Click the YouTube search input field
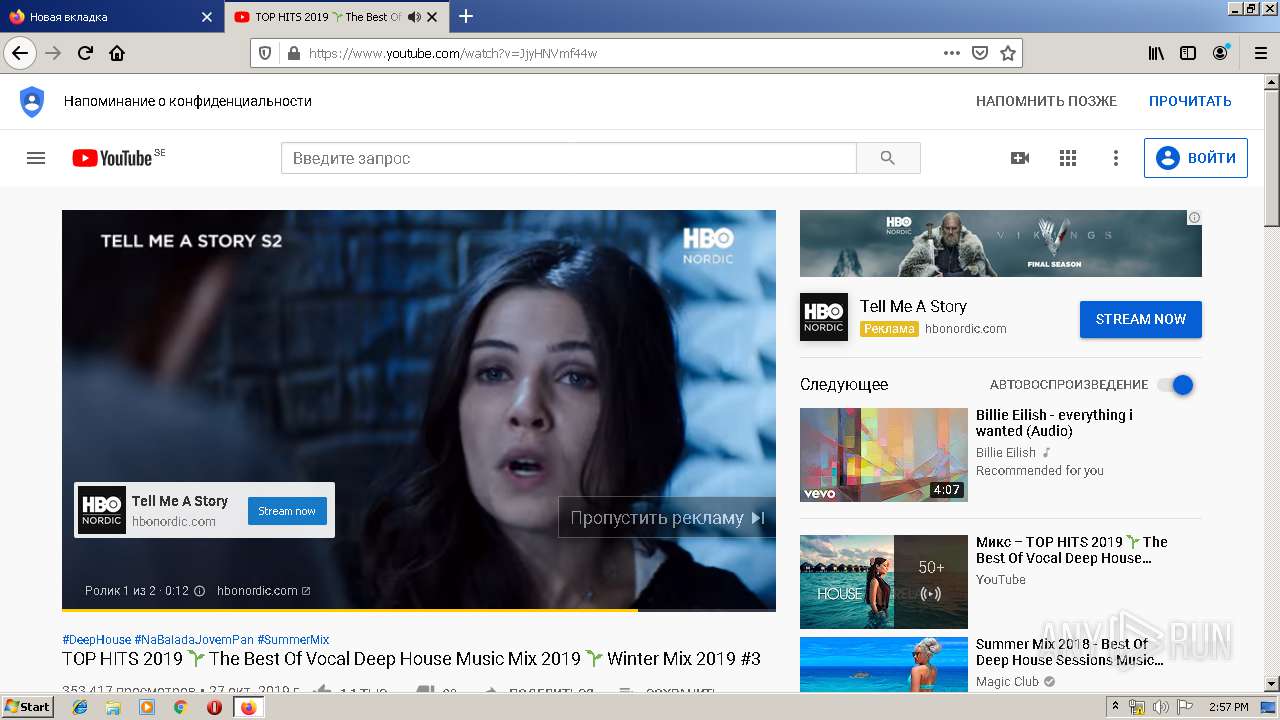Viewport: 1280px width, 720px height. click(568, 158)
